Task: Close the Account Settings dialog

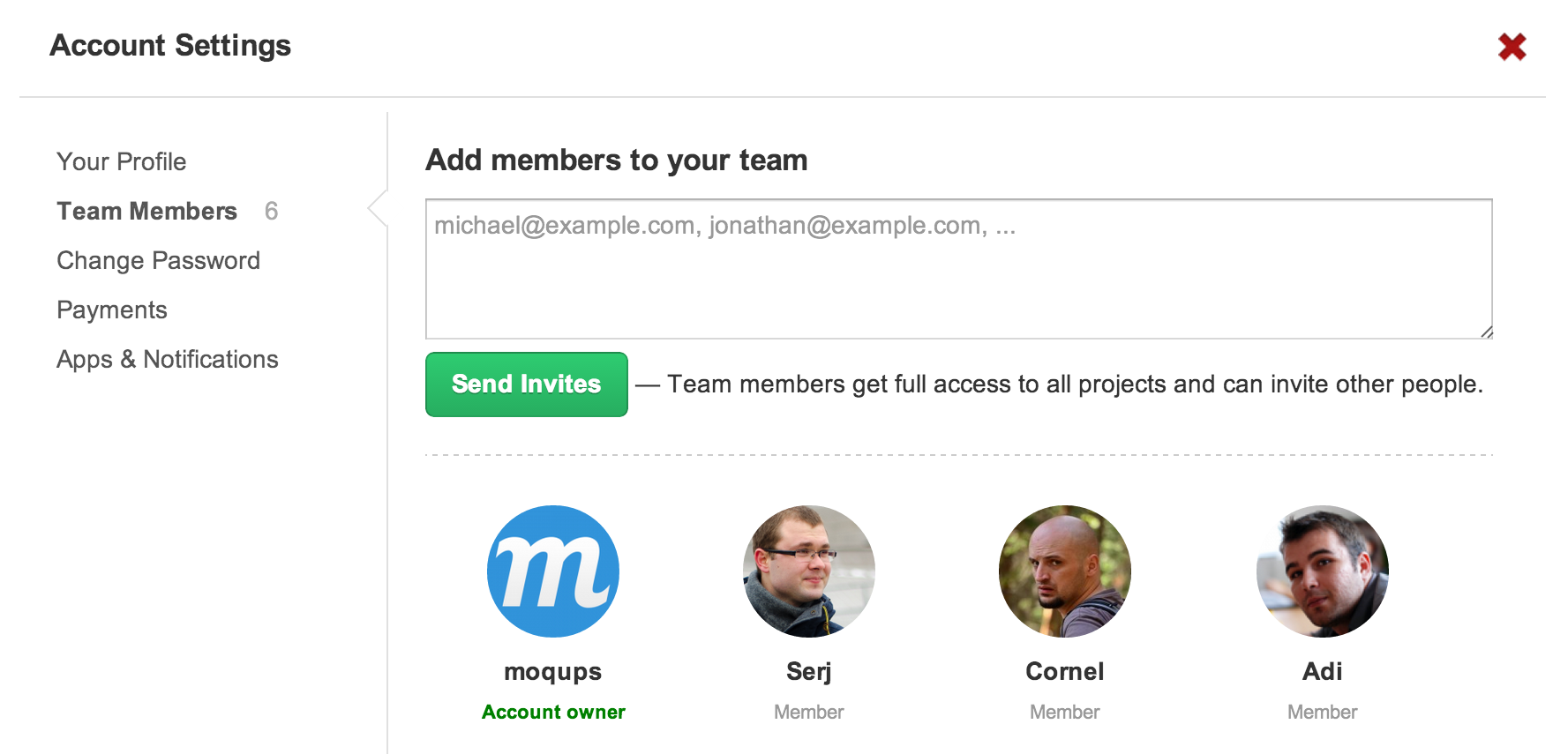Action: (x=1512, y=47)
